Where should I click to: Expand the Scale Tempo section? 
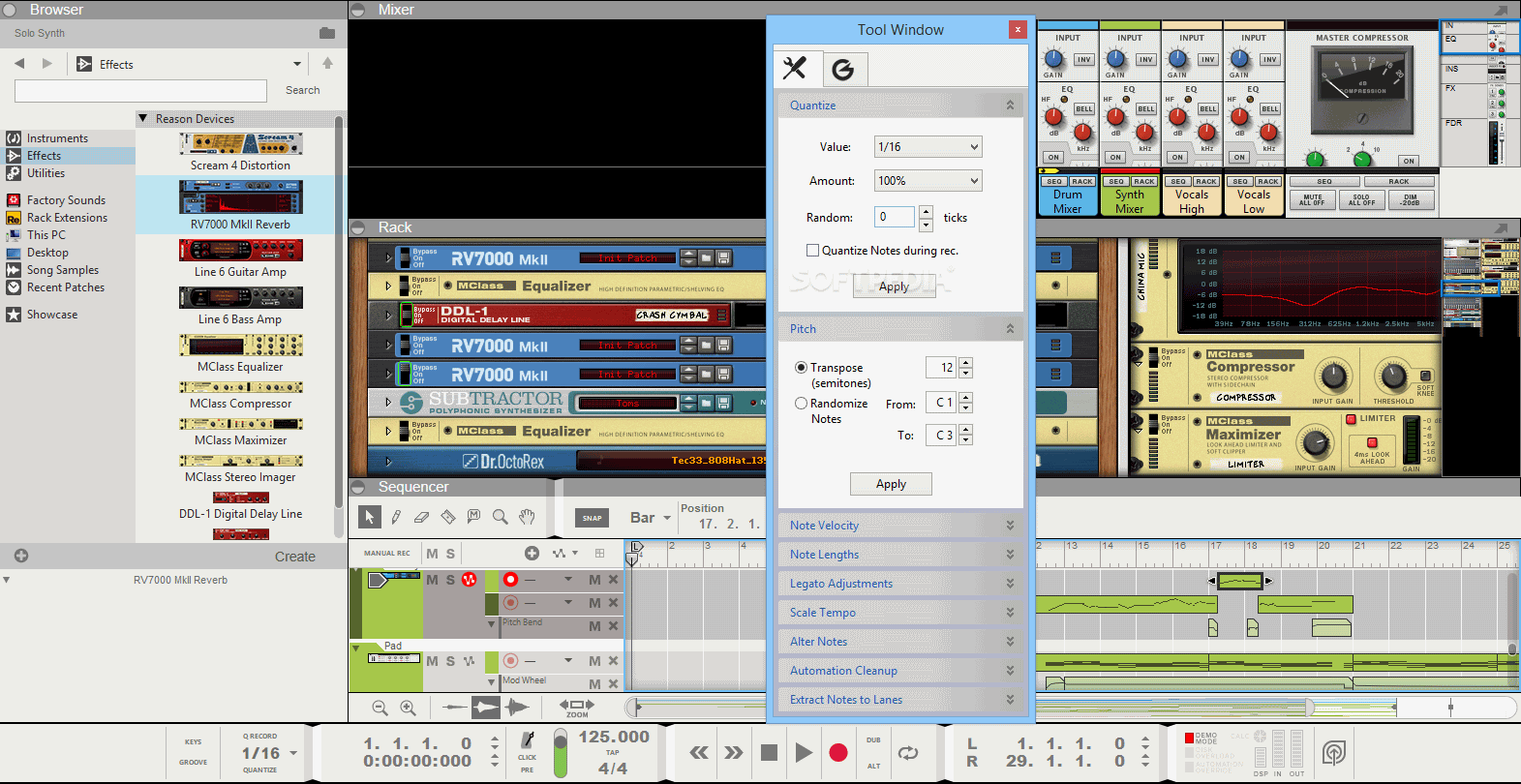point(900,613)
